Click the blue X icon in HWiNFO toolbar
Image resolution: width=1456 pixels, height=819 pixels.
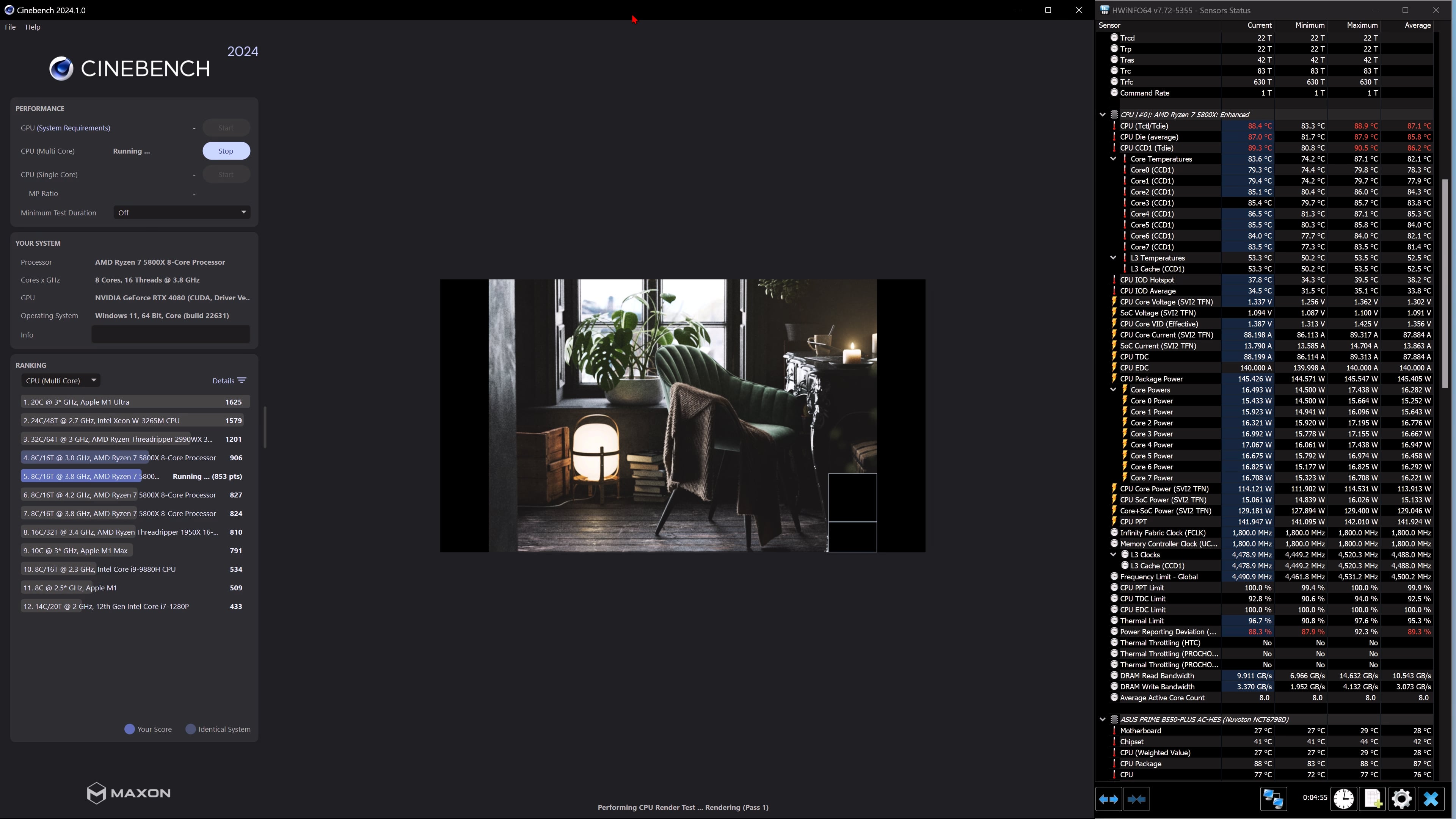click(x=1431, y=799)
